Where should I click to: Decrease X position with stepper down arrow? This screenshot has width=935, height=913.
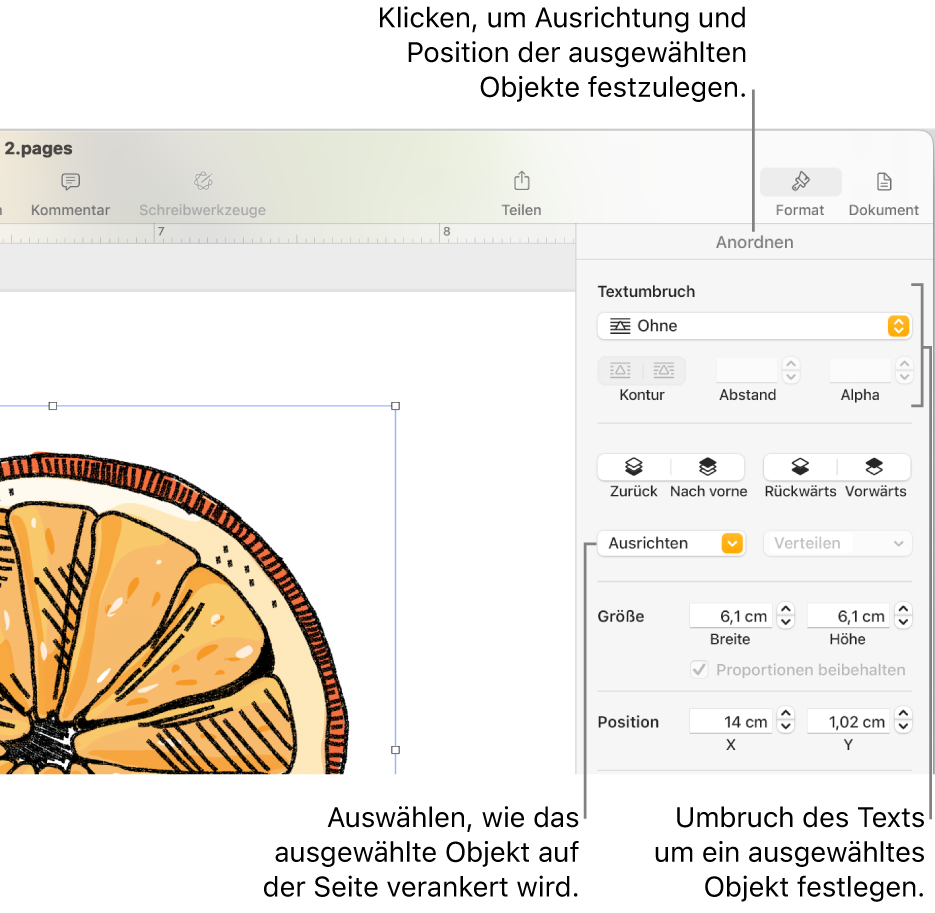[786, 727]
